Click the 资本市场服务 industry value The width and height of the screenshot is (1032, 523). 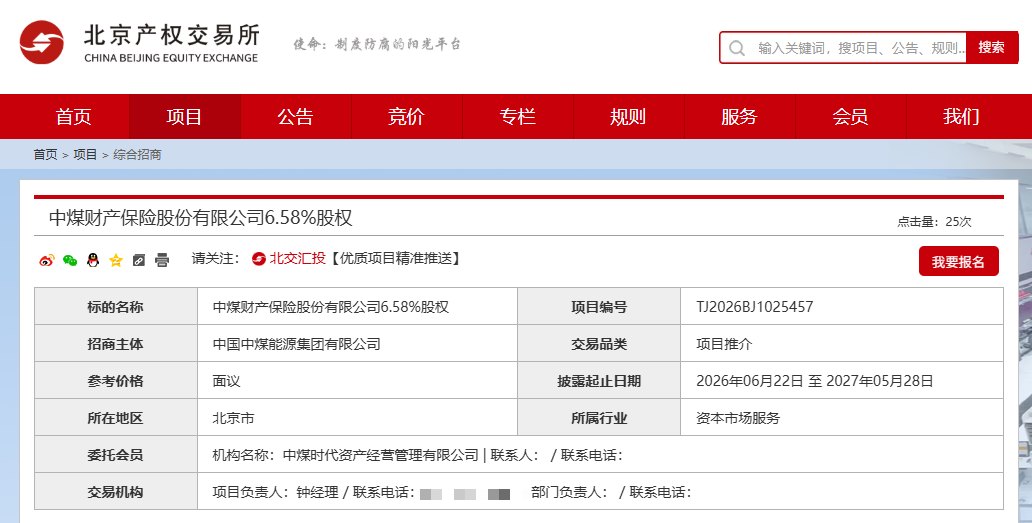pyautogui.click(x=738, y=418)
